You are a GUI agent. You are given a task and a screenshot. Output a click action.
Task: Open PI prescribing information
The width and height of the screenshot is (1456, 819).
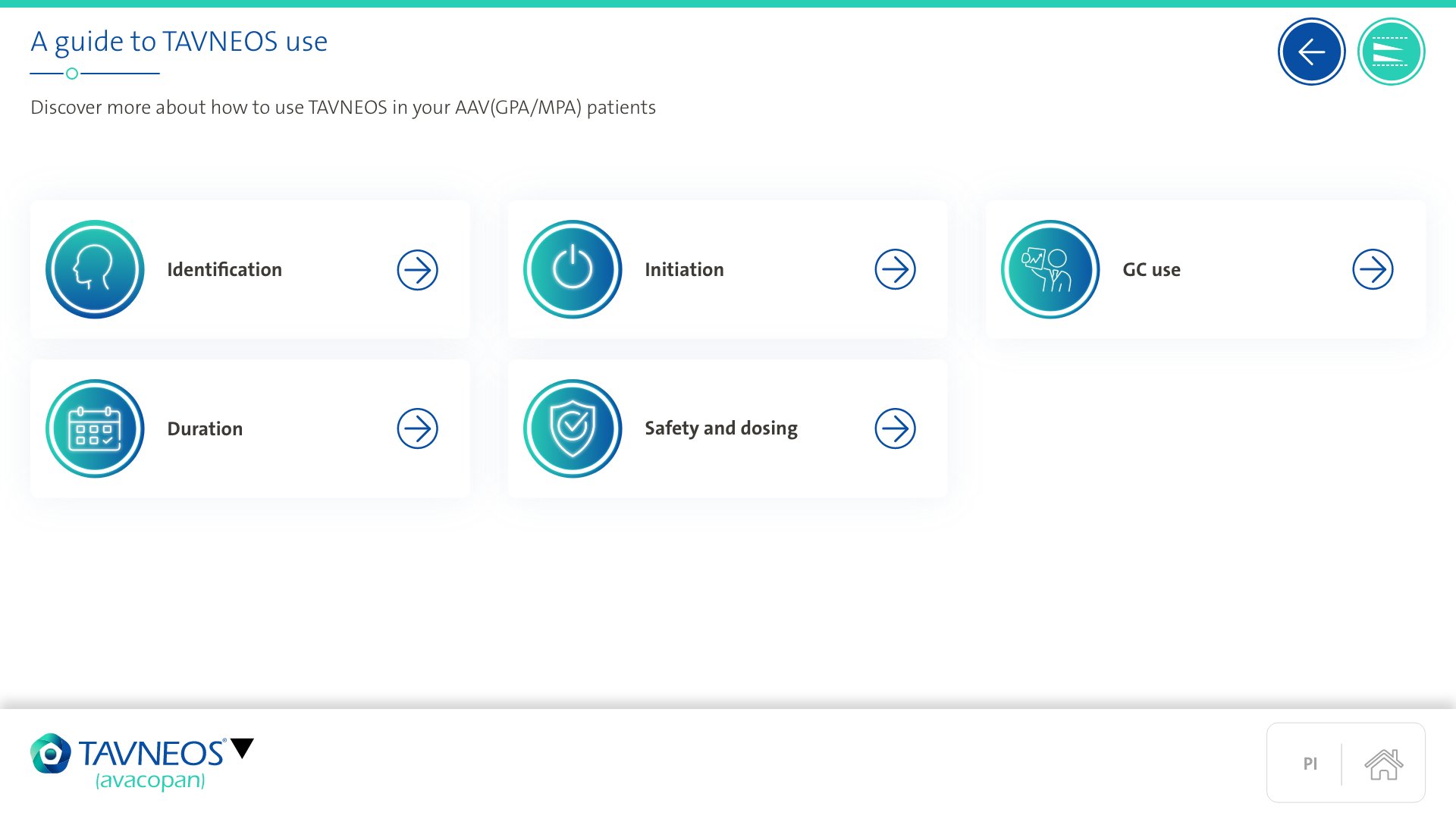pyautogui.click(x=1310, y=764)
